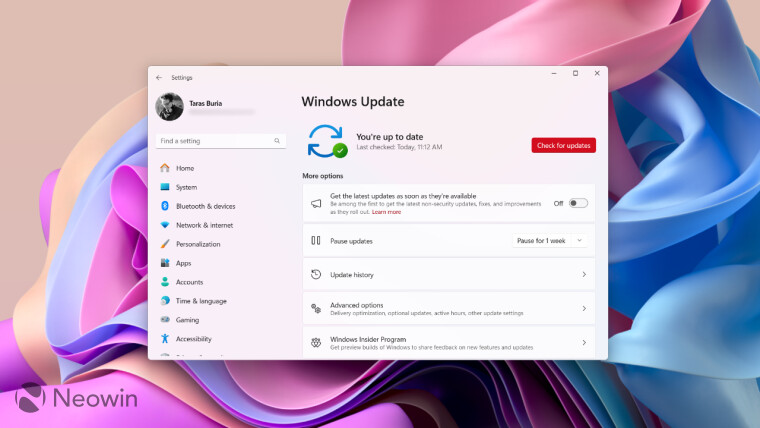
Task: Open Time & language label
Action: coord(201,301)
